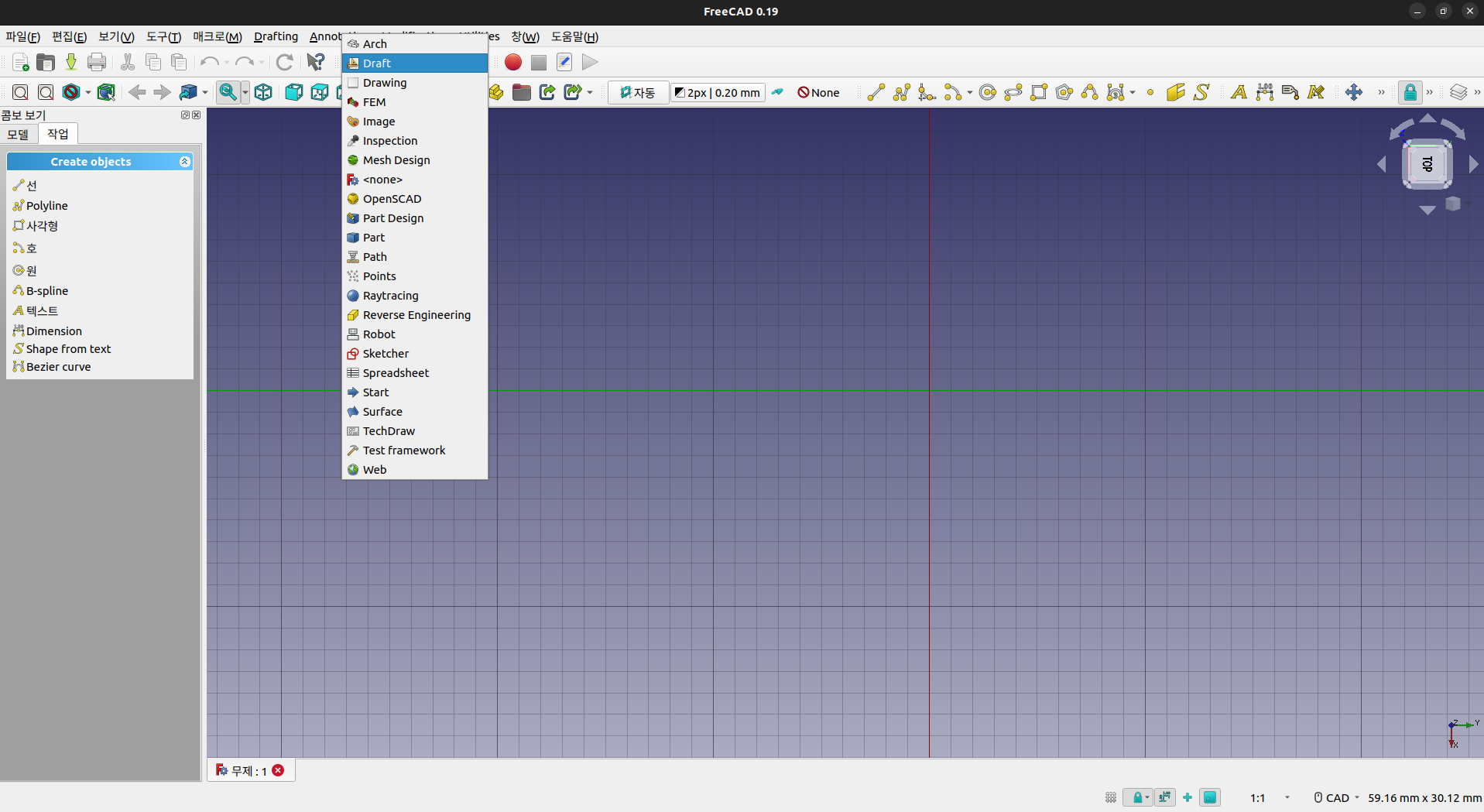Execute macro with play triangle
Screen dimensions: 1484x812
coord(590,63)
